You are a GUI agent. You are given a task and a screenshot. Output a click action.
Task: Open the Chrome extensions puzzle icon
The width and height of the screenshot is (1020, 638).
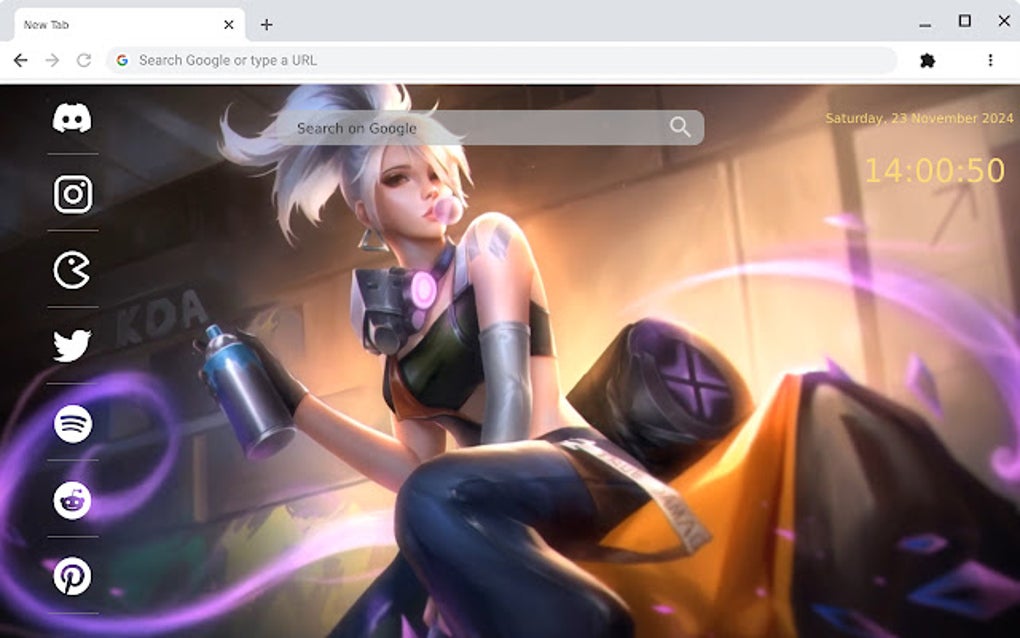[929, 60]
